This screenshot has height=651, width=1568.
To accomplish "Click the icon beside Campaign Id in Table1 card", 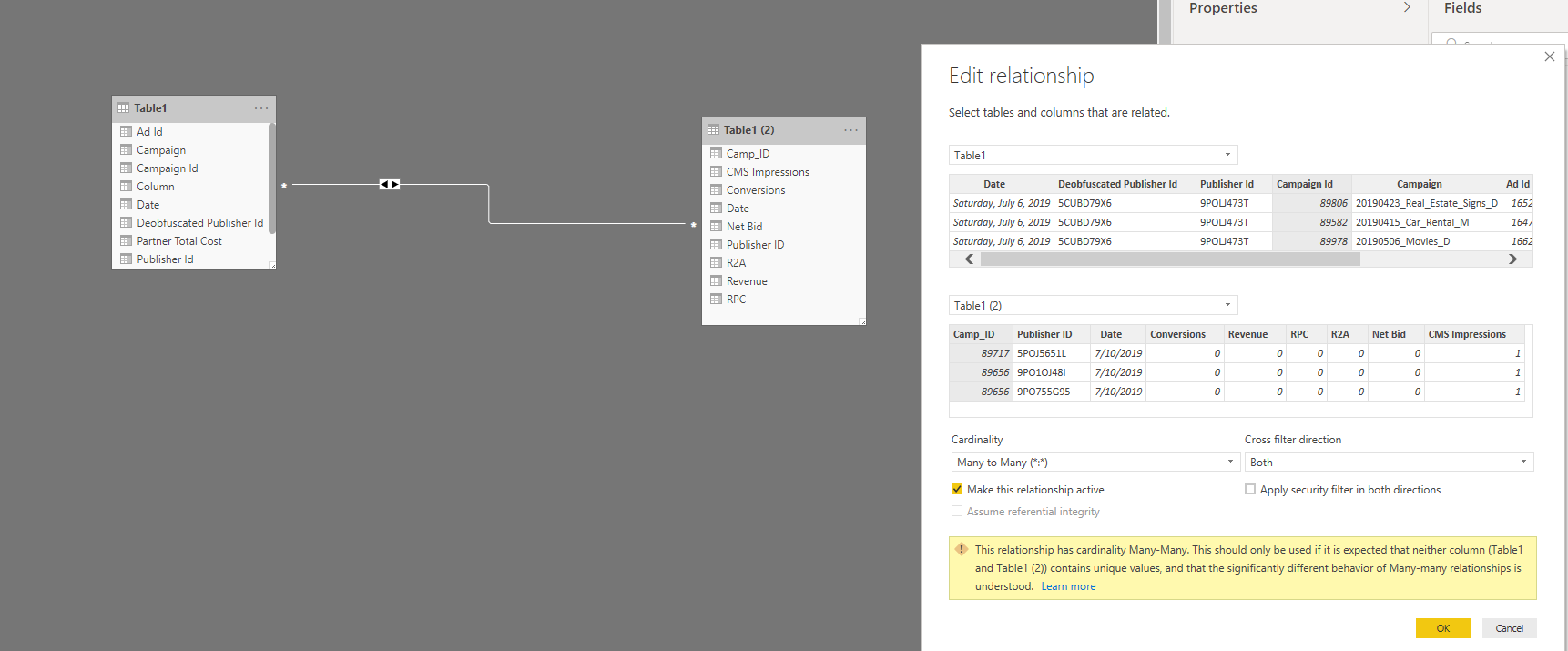I will click(x=126, y=168).
